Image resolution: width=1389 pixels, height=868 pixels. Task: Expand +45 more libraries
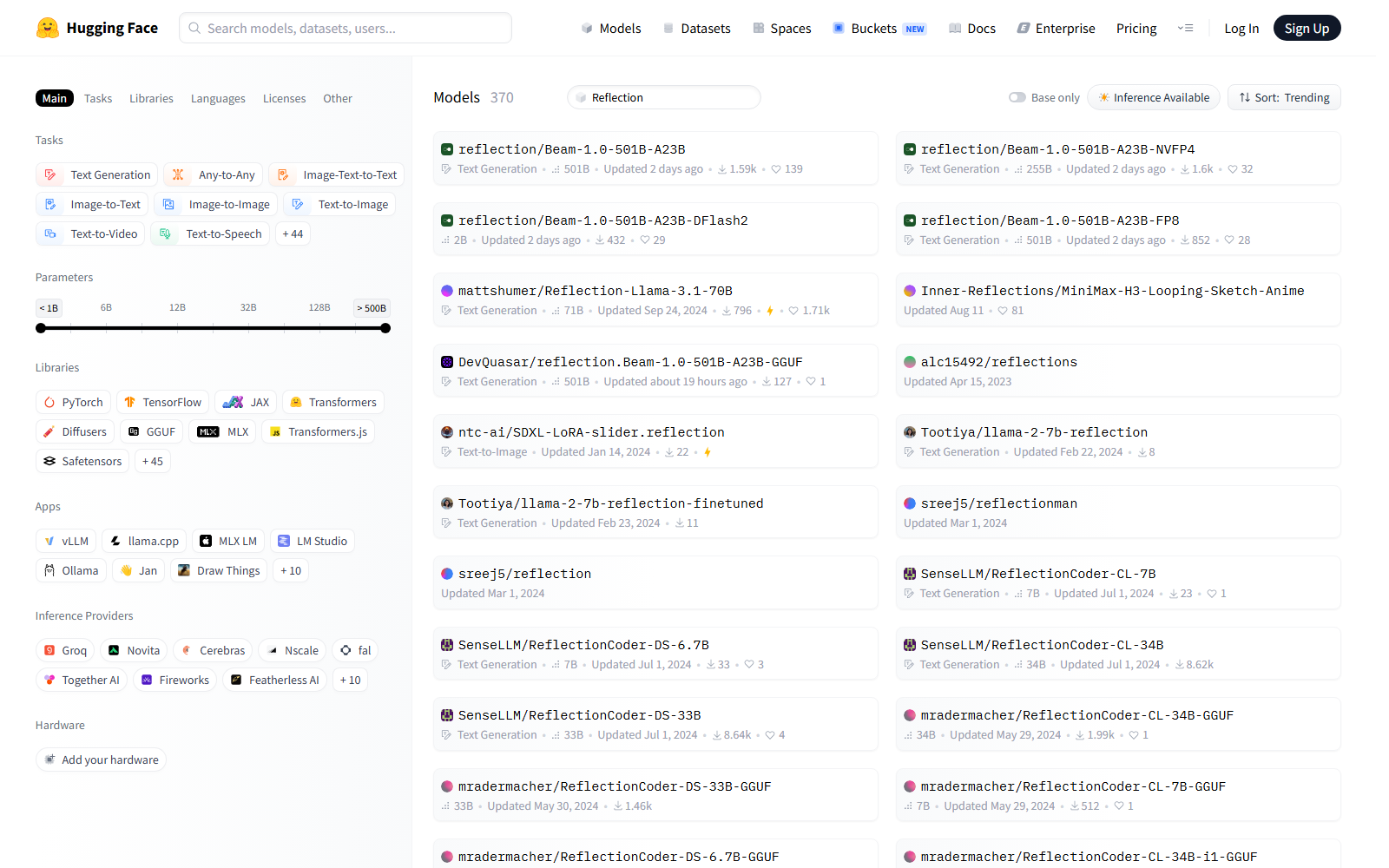[x=153, y=461]
